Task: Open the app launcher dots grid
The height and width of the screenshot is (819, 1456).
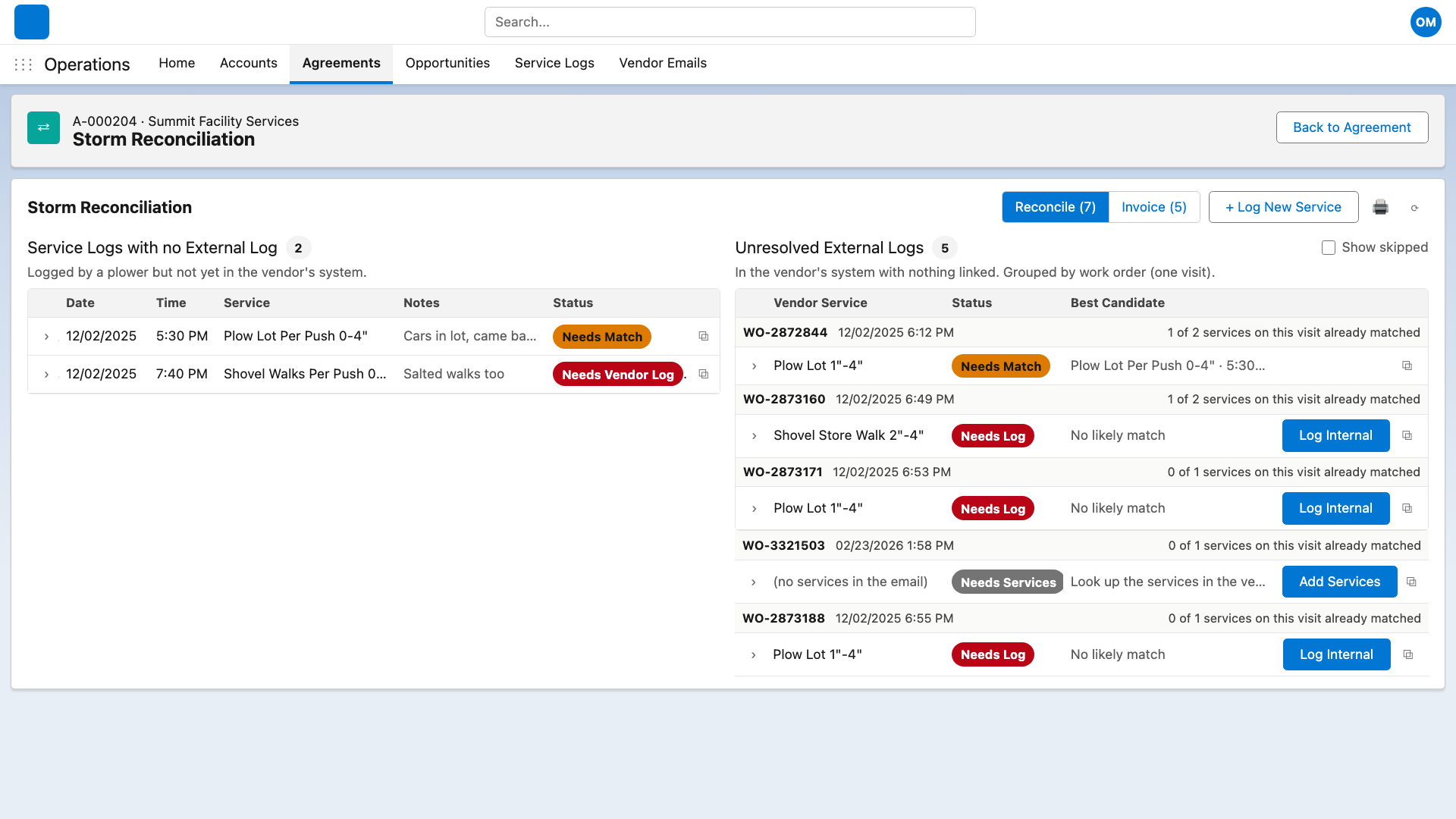Action: coord(24,64)
